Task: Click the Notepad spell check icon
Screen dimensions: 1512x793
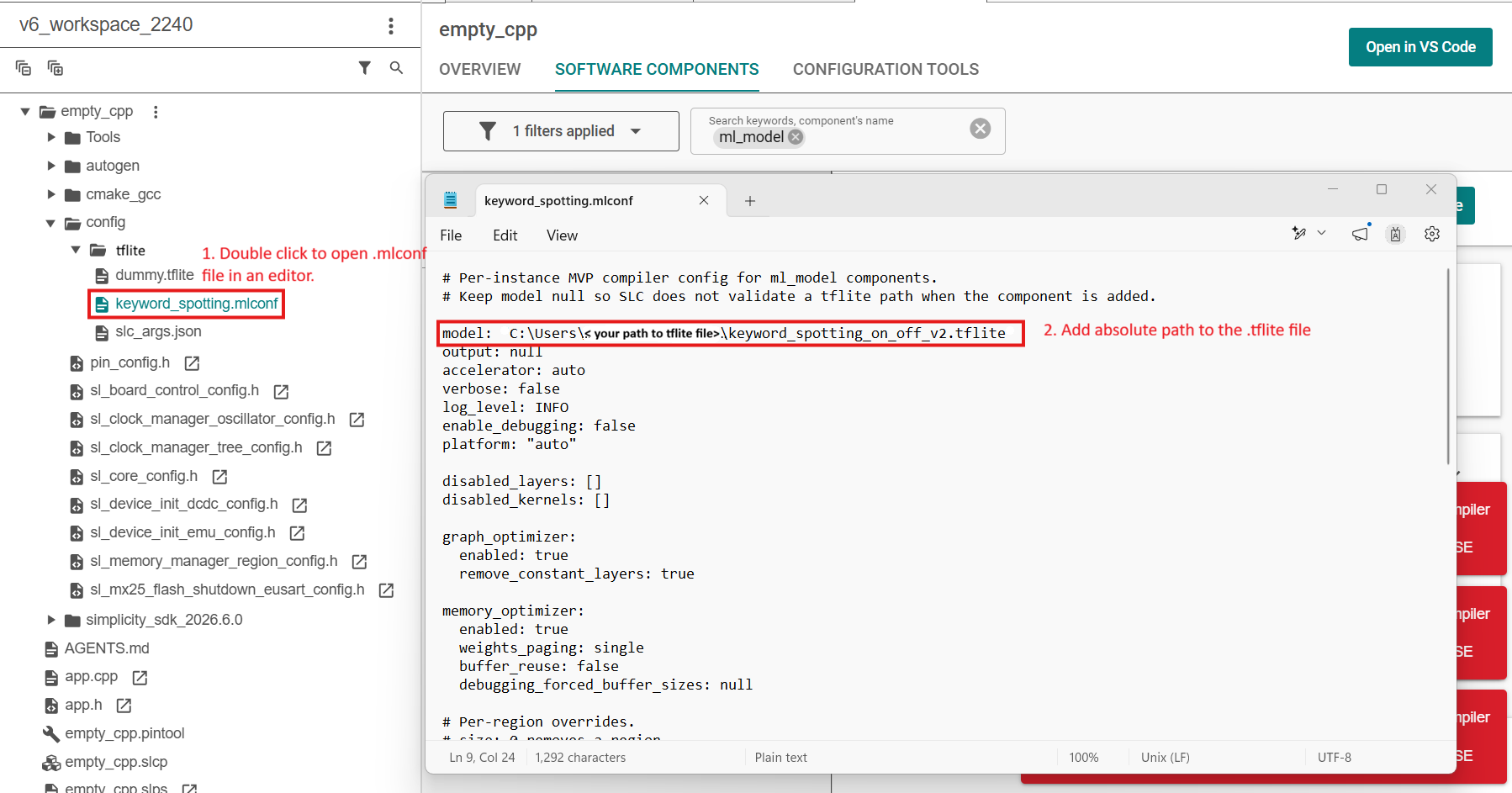Action: pos(1396,235)
